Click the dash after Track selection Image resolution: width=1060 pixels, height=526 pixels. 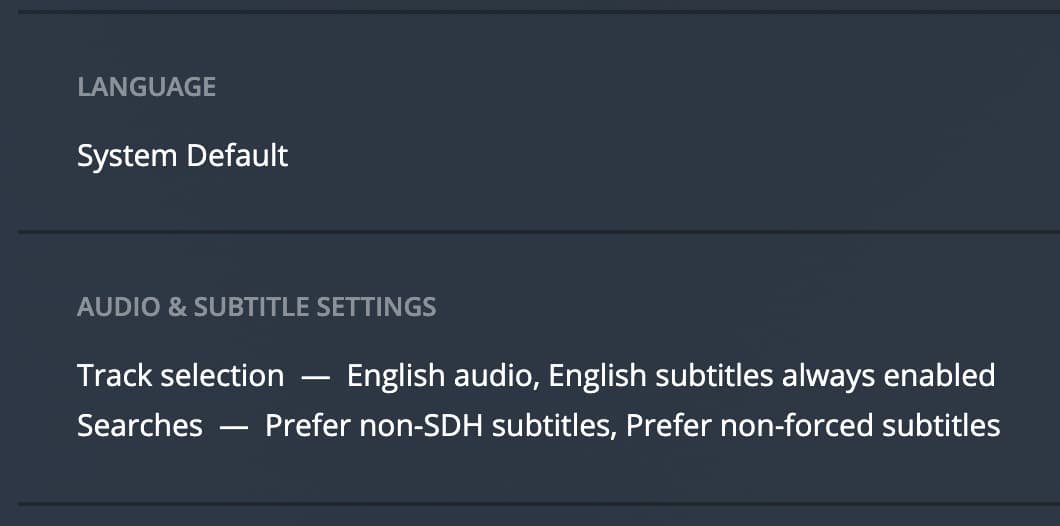315,376
